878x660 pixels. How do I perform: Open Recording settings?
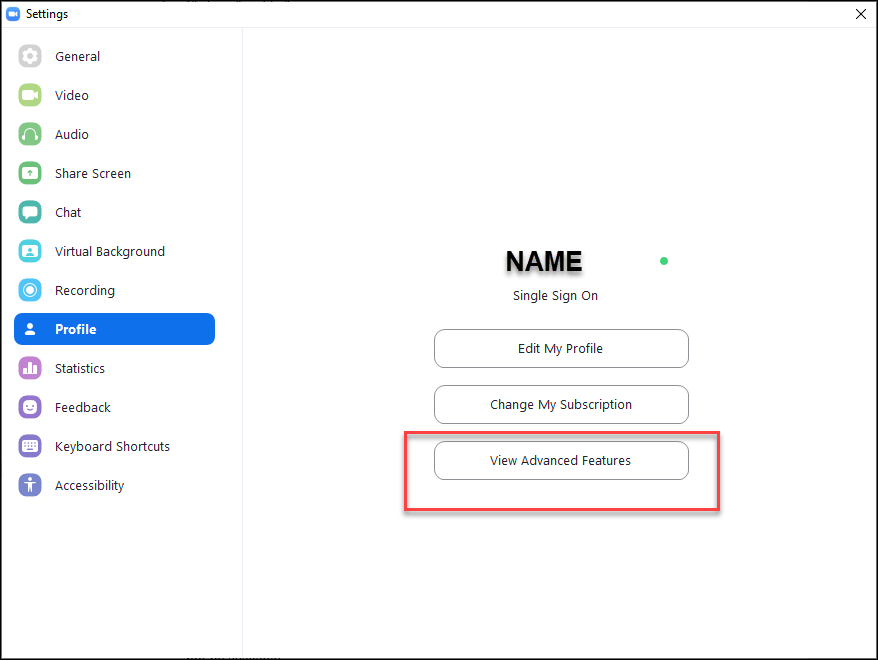coord(114,290)
